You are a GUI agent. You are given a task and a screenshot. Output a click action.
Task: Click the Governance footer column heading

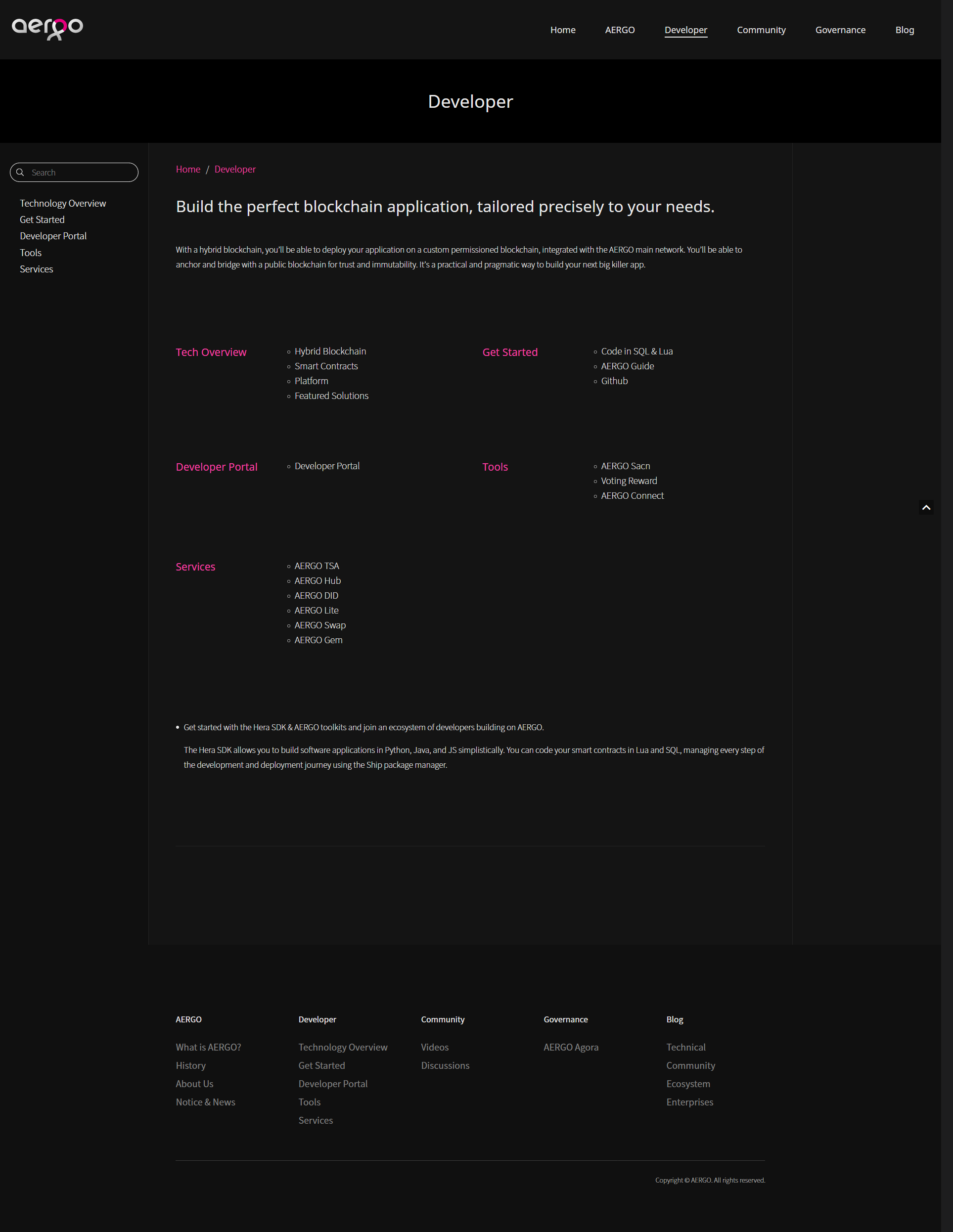pos(565,1019)
